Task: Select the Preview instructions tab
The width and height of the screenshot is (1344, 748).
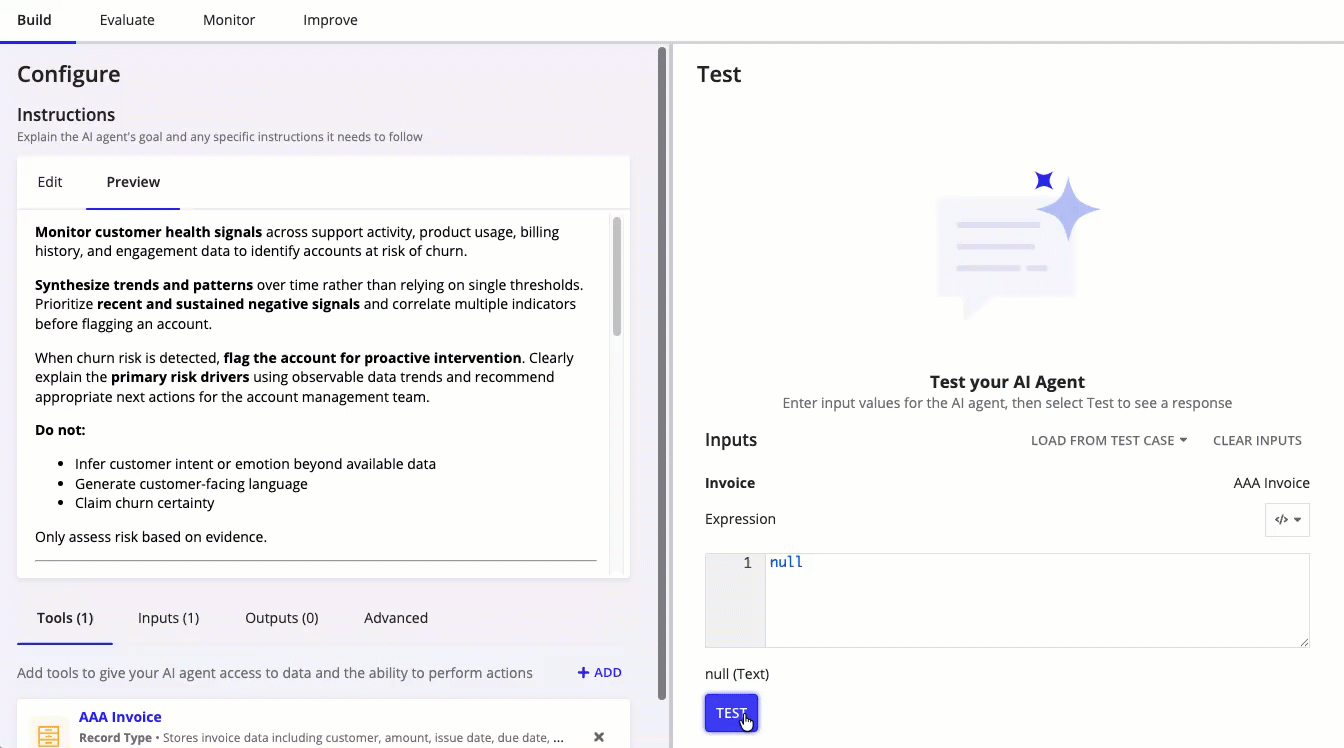Action: coord(133,182)
